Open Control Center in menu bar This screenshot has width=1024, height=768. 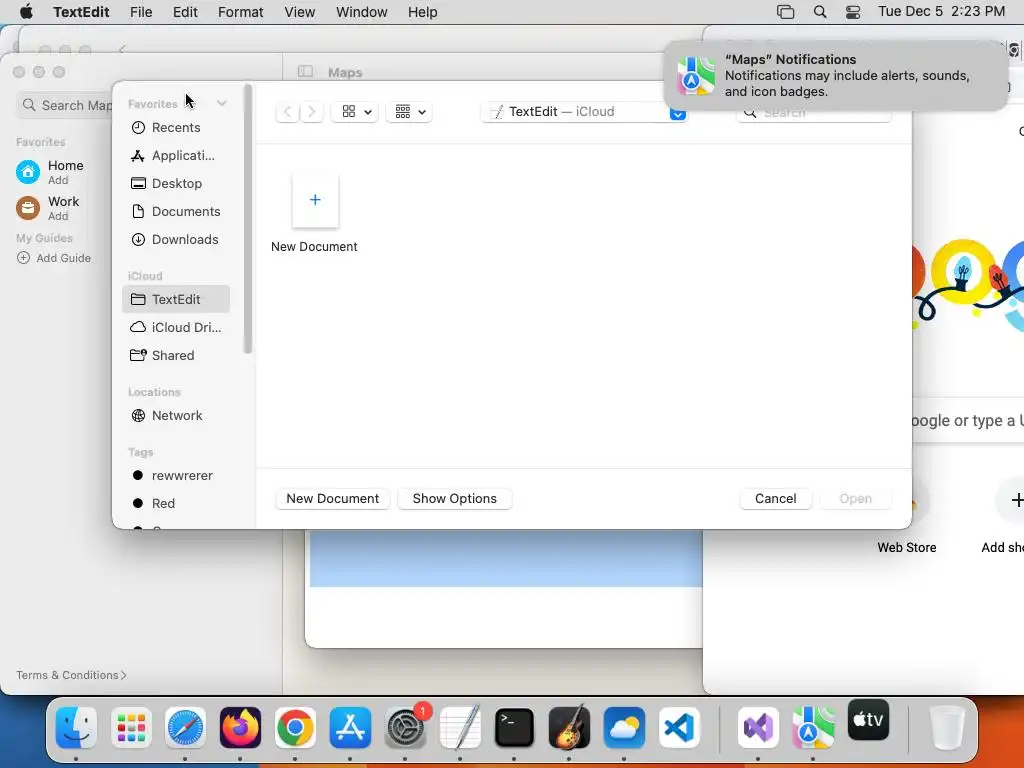[x=853, y=12]
